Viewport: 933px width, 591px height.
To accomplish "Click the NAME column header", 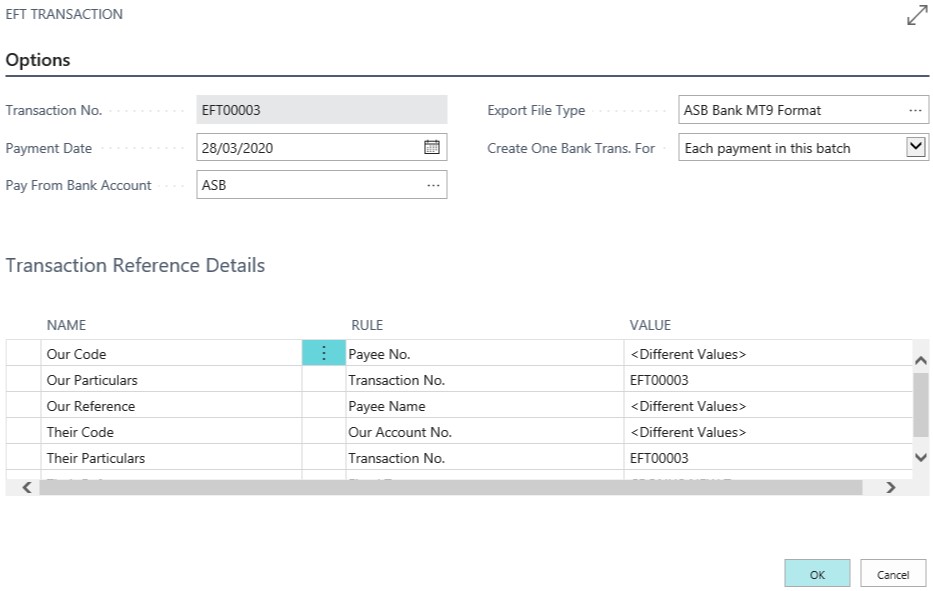I will click(x=66, y=325).
